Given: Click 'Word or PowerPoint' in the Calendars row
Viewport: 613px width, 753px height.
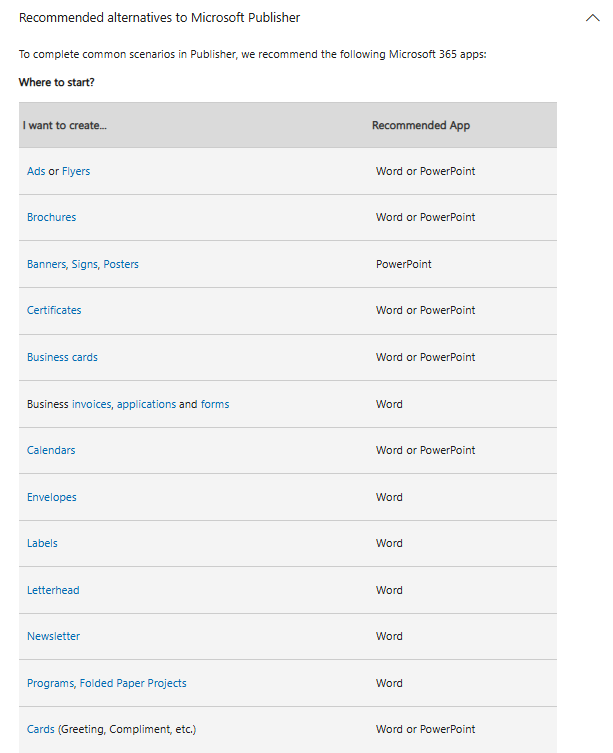Looking at the screenshot, I should click(426, 450).
